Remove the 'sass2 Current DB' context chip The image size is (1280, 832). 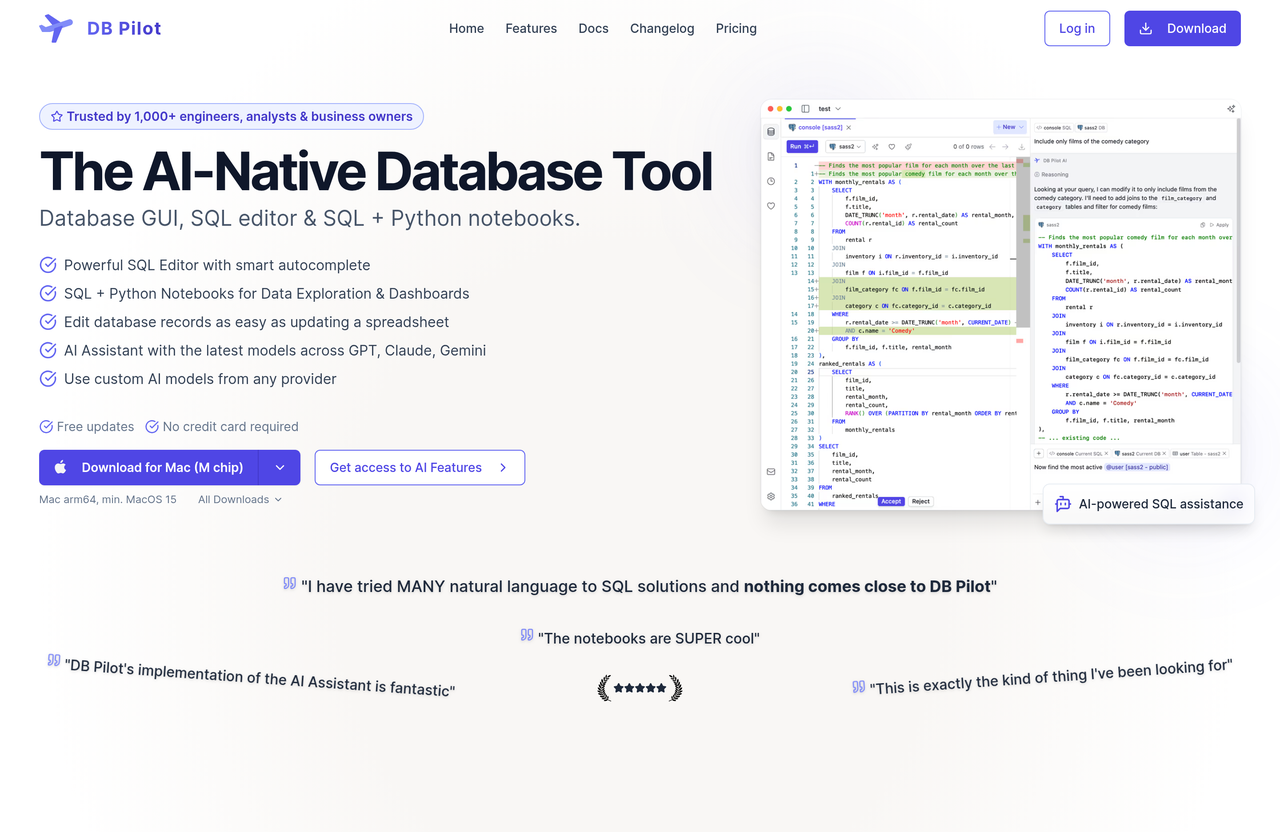[x=1164, y=453]
